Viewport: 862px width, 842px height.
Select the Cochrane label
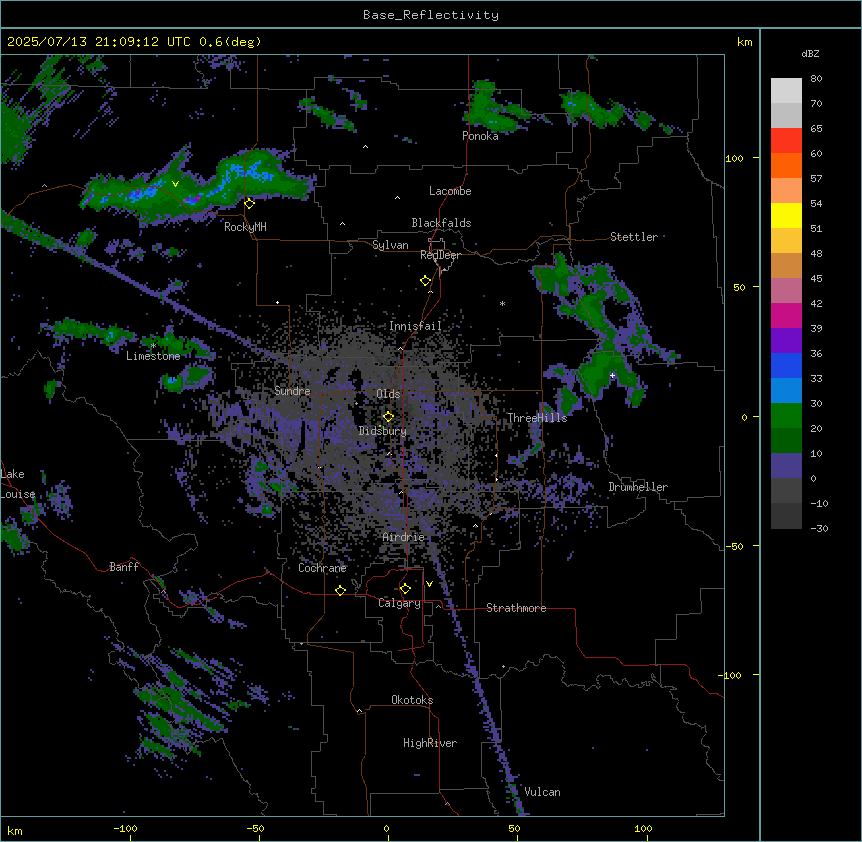point(322,568)
